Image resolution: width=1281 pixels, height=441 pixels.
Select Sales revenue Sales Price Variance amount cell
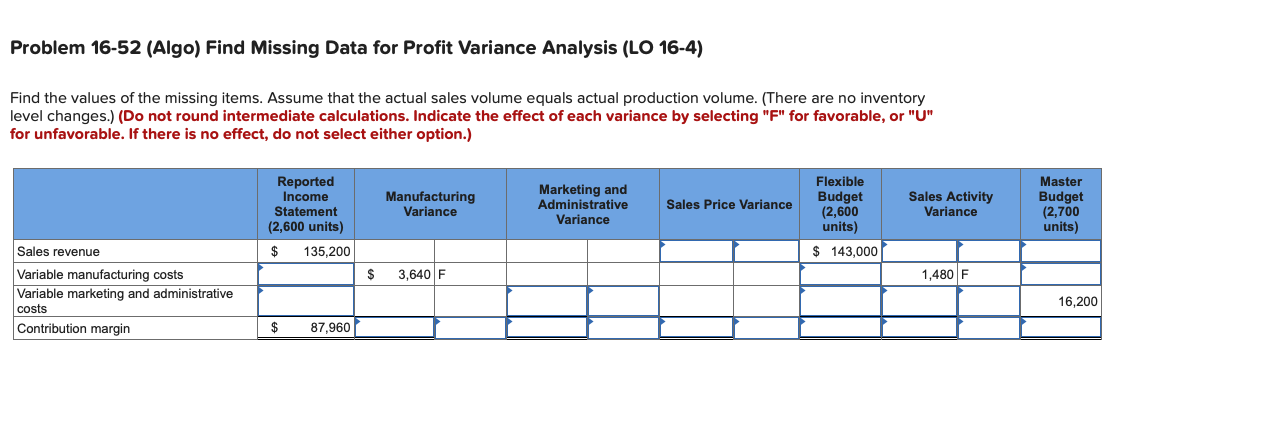coord(696,251)
